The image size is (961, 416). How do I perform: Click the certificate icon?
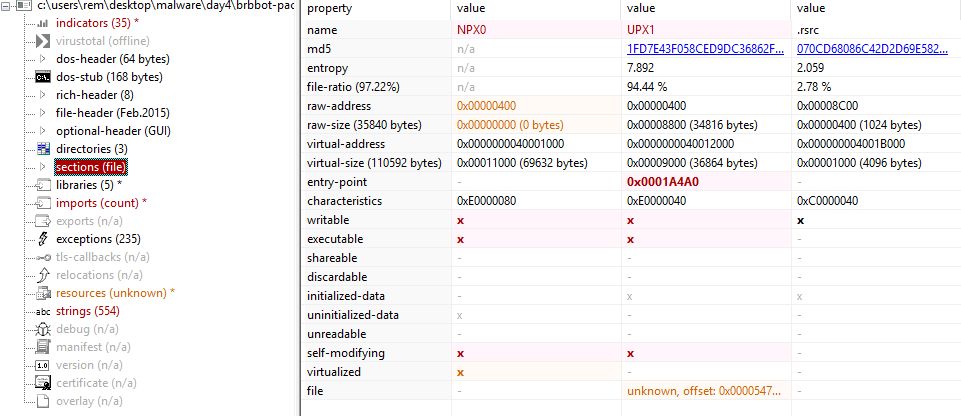[42, 383]
